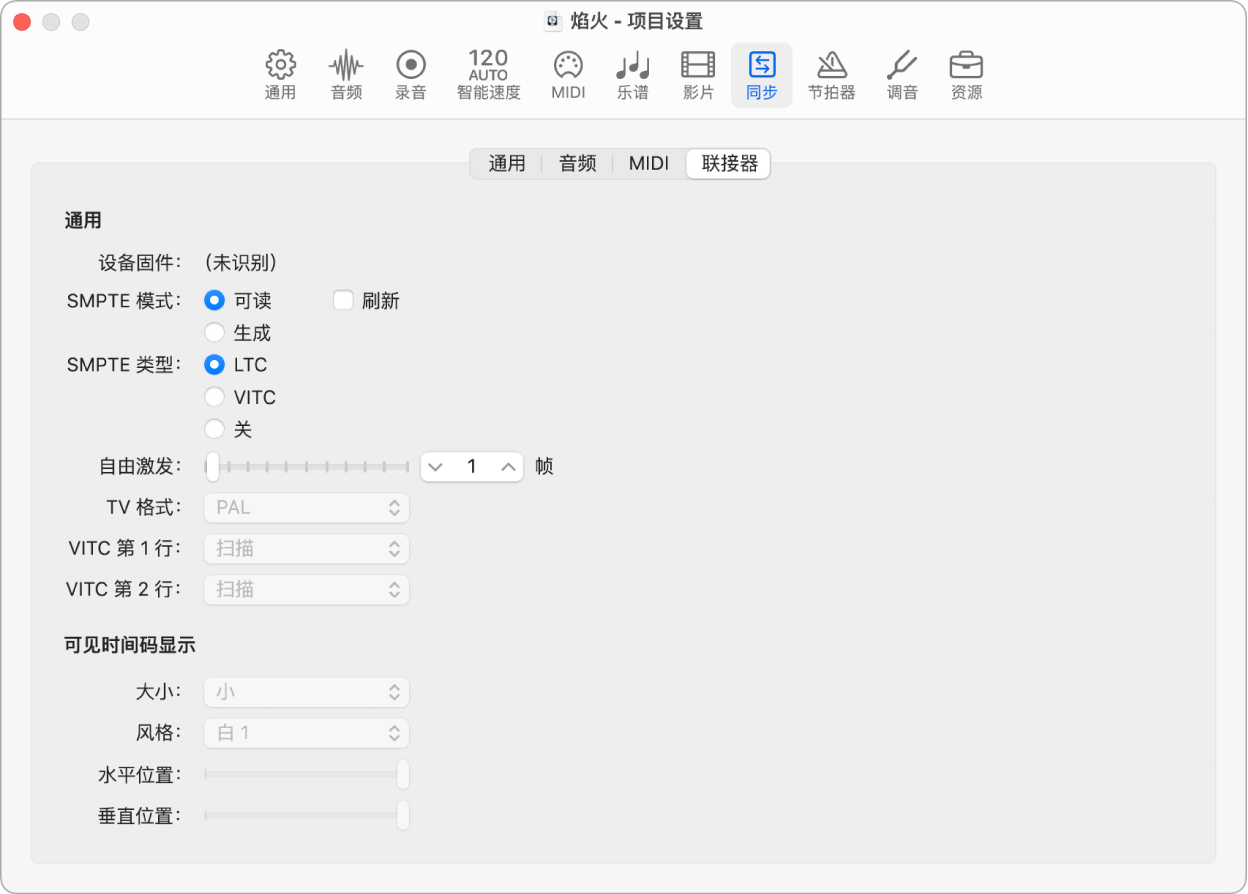
Task: Open the MIDI settings pane
Action: click(568, 75)
